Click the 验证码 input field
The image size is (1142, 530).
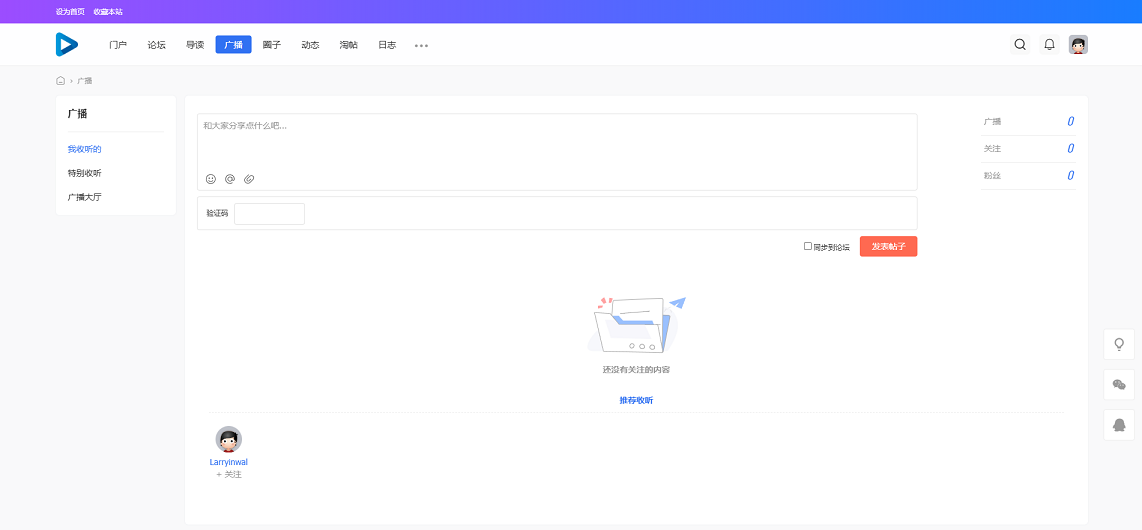tap(269, 214)
